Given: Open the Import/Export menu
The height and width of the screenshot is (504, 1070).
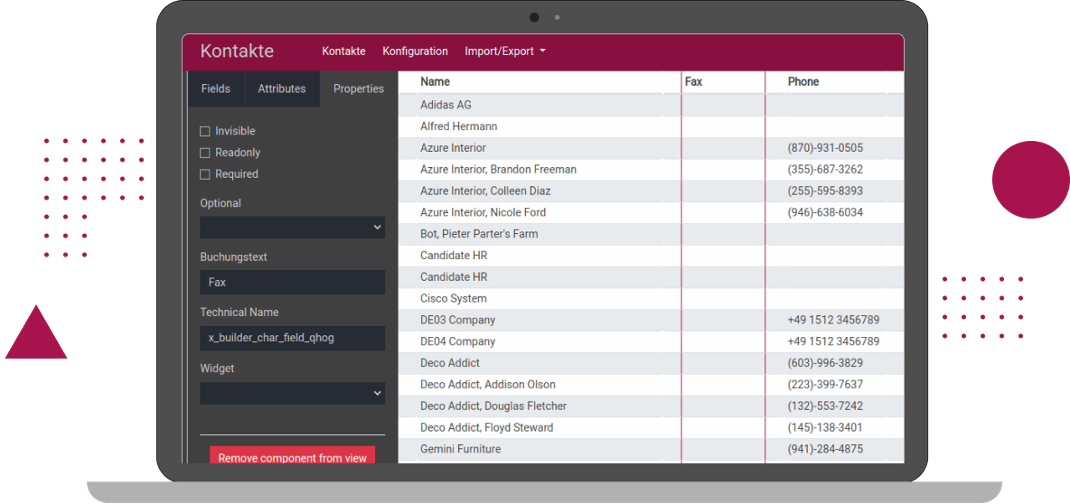Looking at the screenshot, I should pos(505,51).
